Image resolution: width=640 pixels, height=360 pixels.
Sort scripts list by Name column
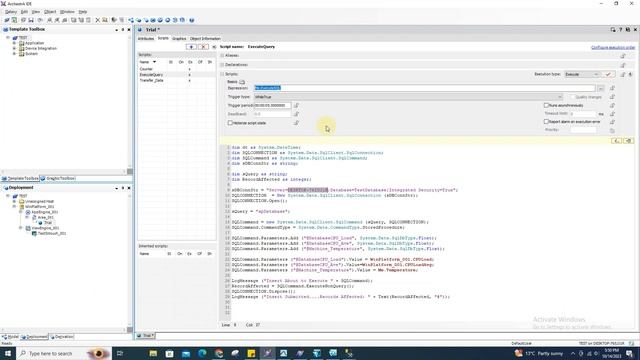[148, 62]
